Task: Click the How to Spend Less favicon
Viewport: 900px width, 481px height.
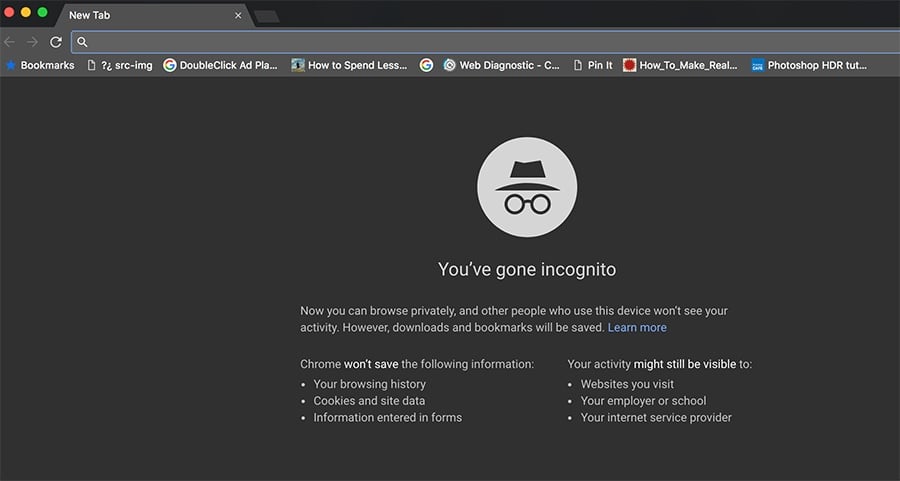Action: point(297,65)
